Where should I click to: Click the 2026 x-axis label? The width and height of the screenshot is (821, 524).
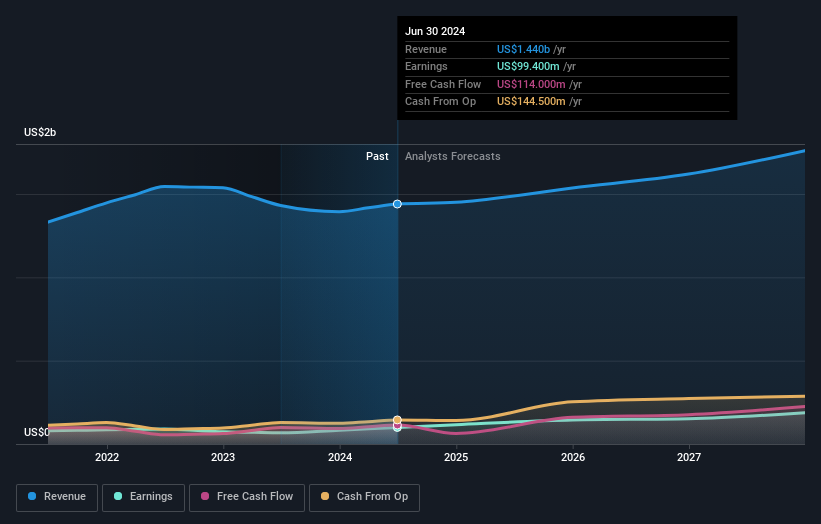tap(573, 458)
